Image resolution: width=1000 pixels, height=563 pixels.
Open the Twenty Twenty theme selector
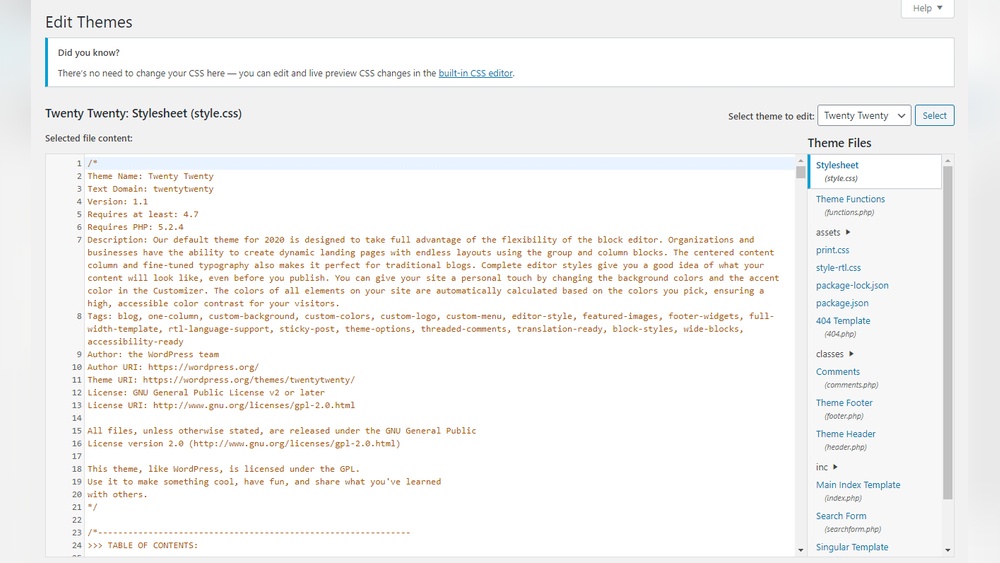[864, 115]
